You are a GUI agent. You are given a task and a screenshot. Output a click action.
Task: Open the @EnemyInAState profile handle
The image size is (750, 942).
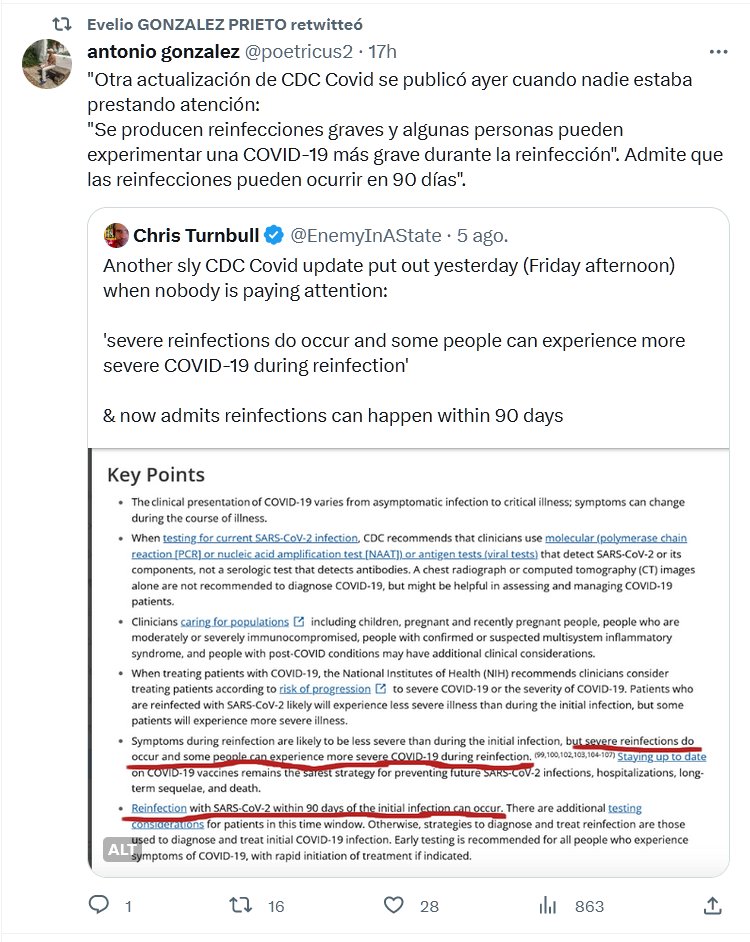coord(365,236)
